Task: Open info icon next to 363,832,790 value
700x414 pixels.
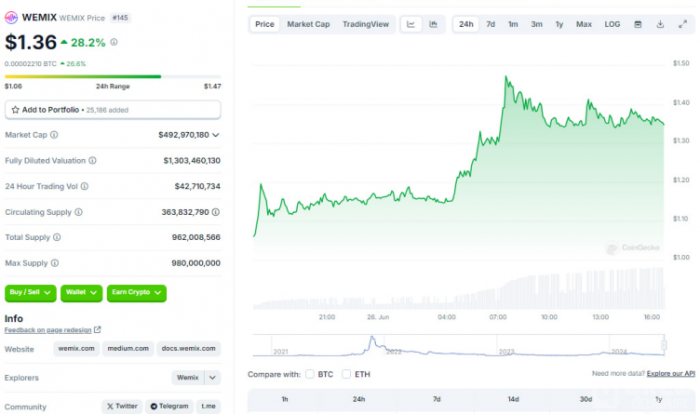Action: [x=216, y=212]
